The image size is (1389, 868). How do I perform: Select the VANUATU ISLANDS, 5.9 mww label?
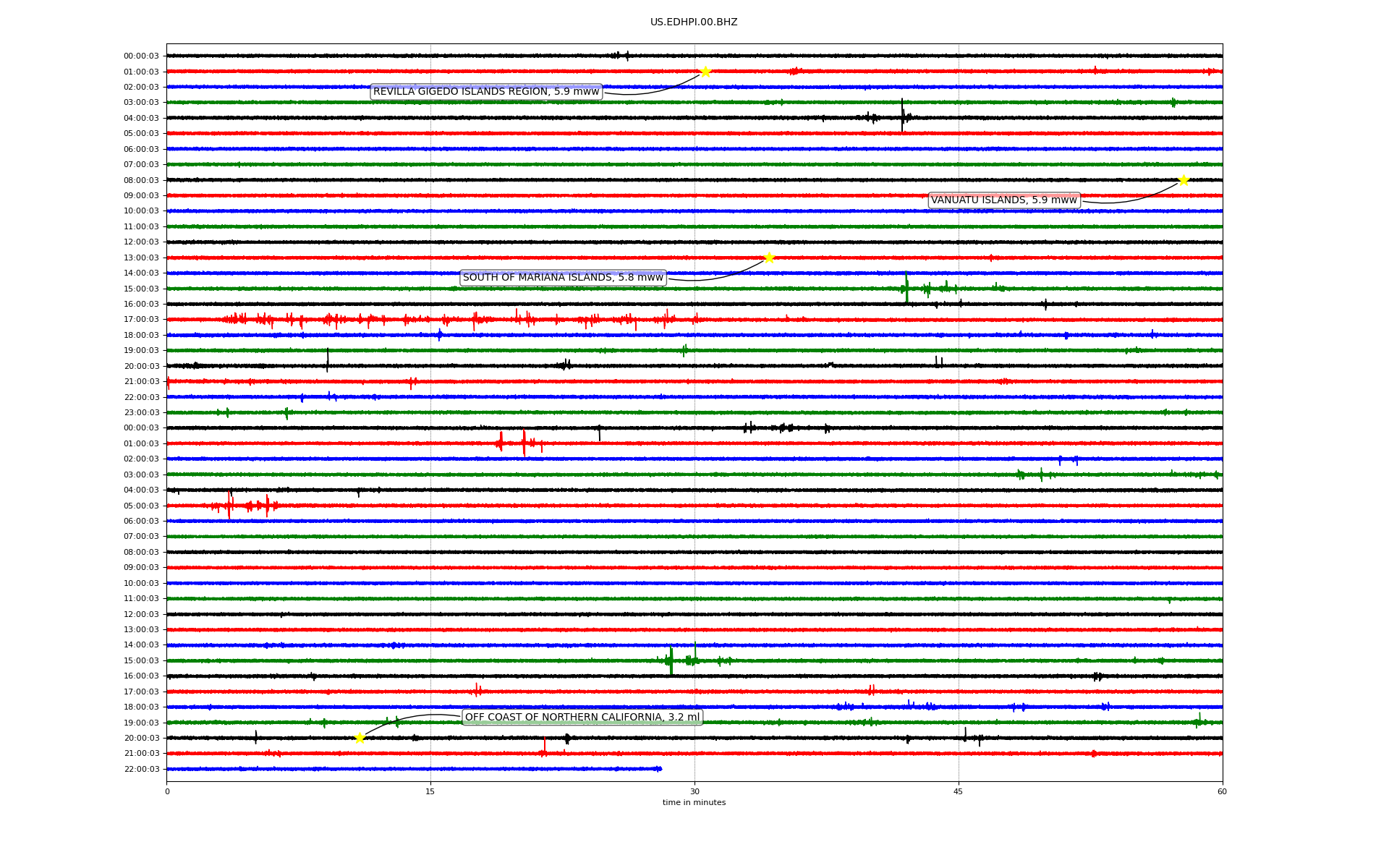pos(1004,200)
